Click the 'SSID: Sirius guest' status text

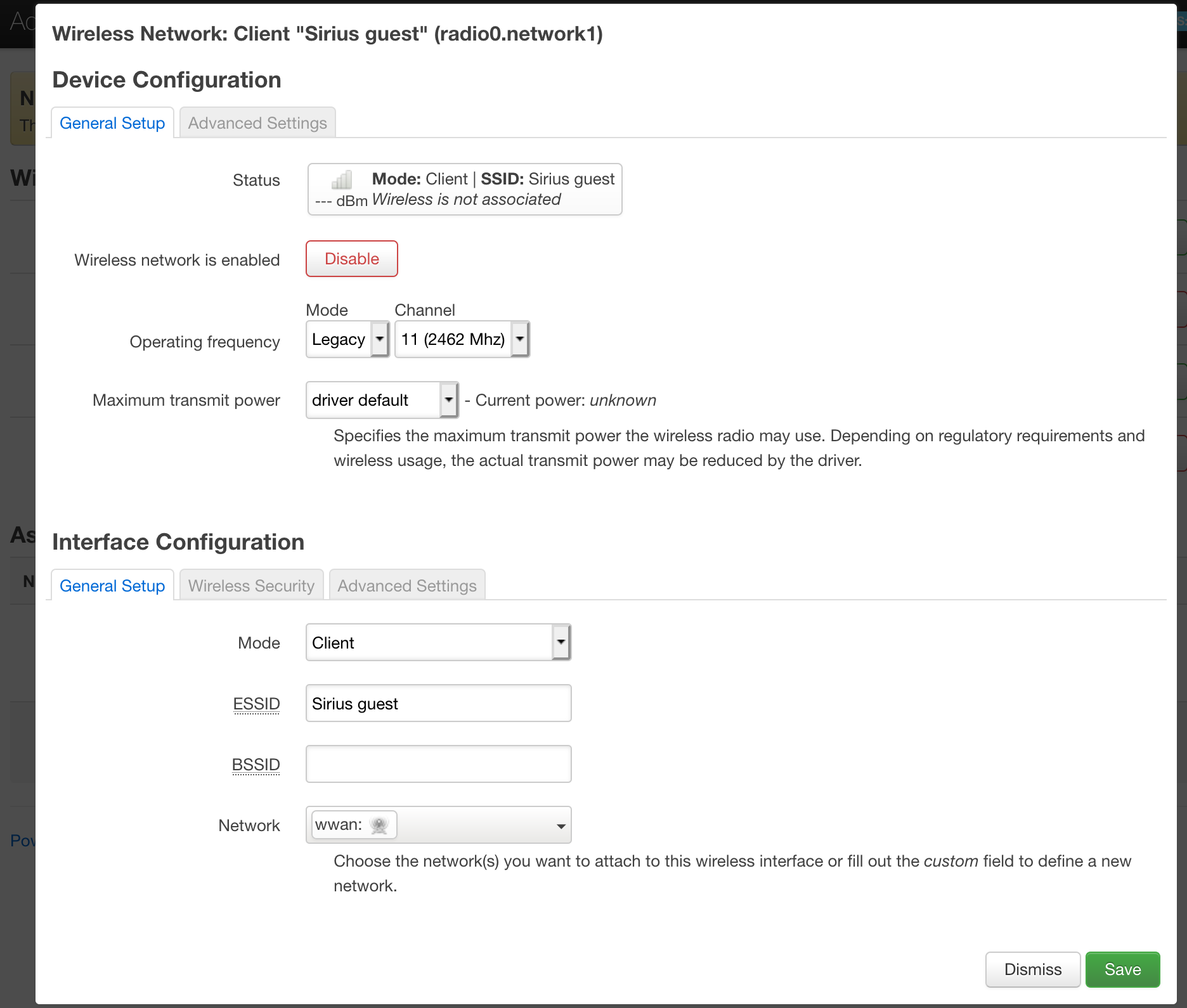tap(548, 179)
